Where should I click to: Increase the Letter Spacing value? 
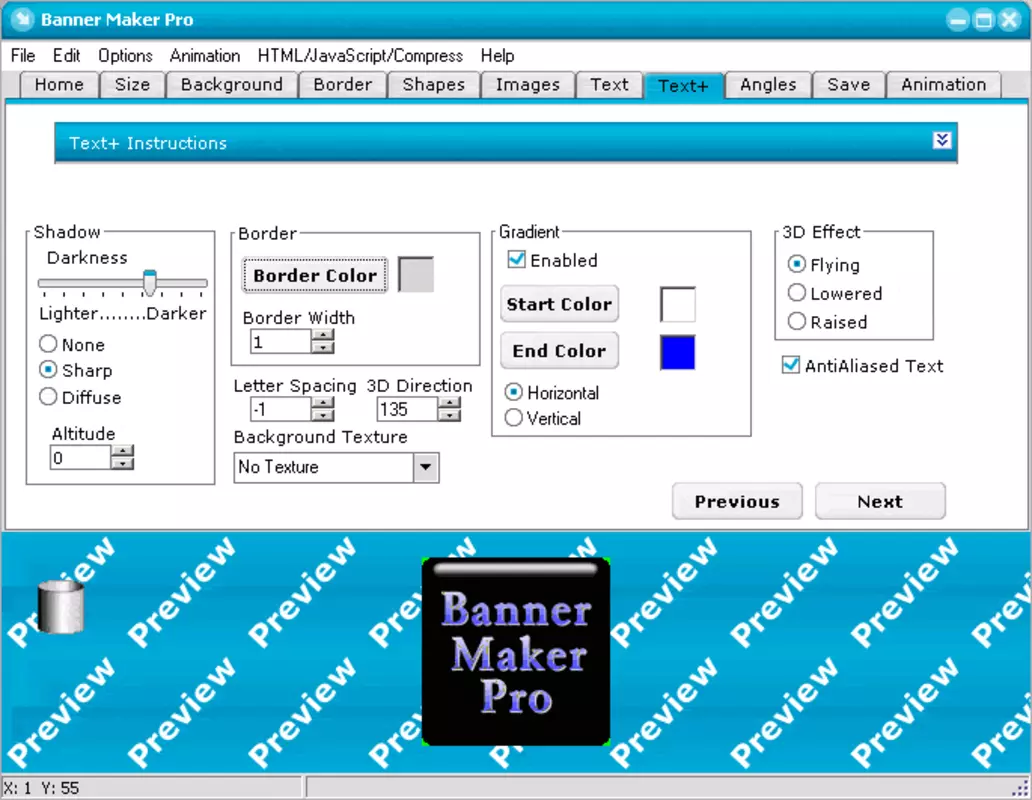point(322,403)
